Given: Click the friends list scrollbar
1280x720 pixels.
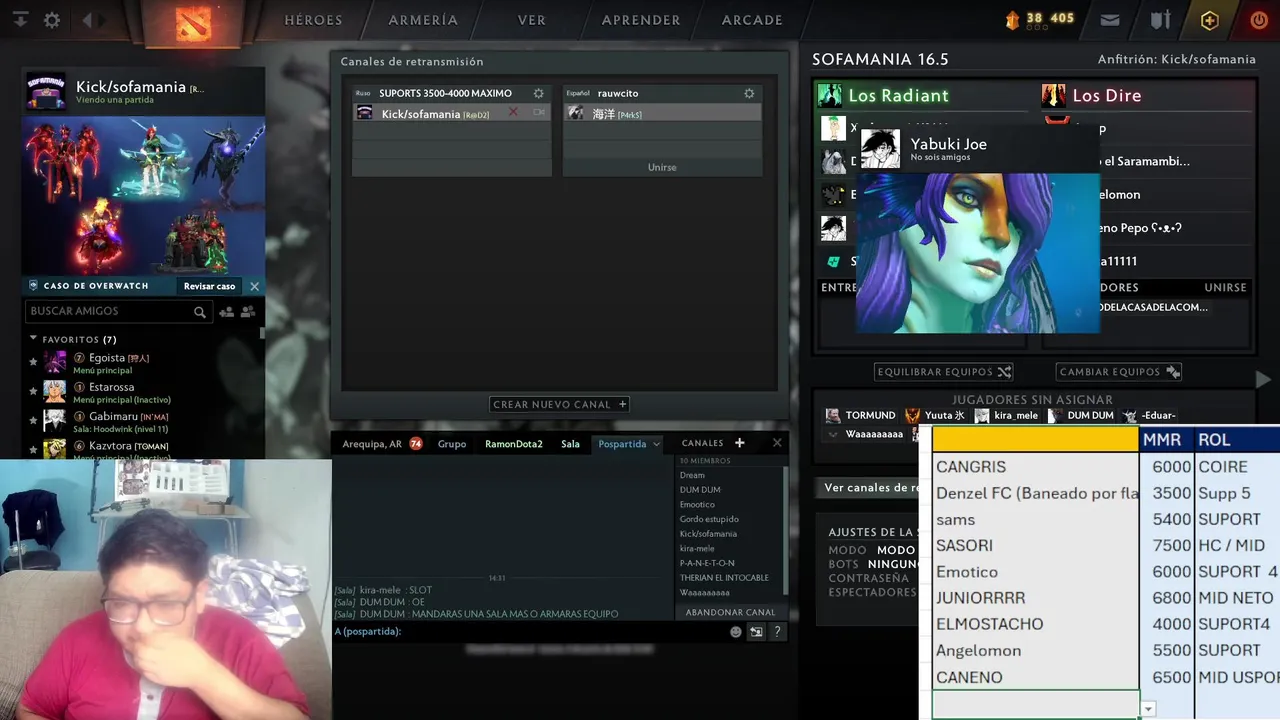Looking at the screenshot, I should [263, 335].
